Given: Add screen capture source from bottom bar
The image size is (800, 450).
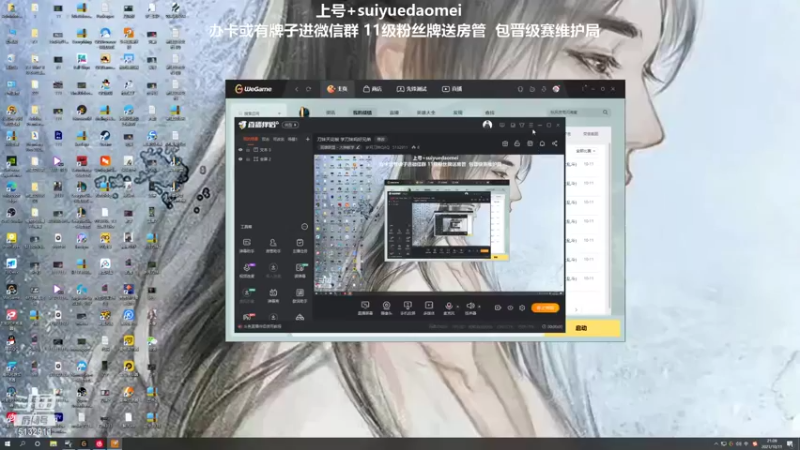Looking at the screenshot, I should [365, 308].
